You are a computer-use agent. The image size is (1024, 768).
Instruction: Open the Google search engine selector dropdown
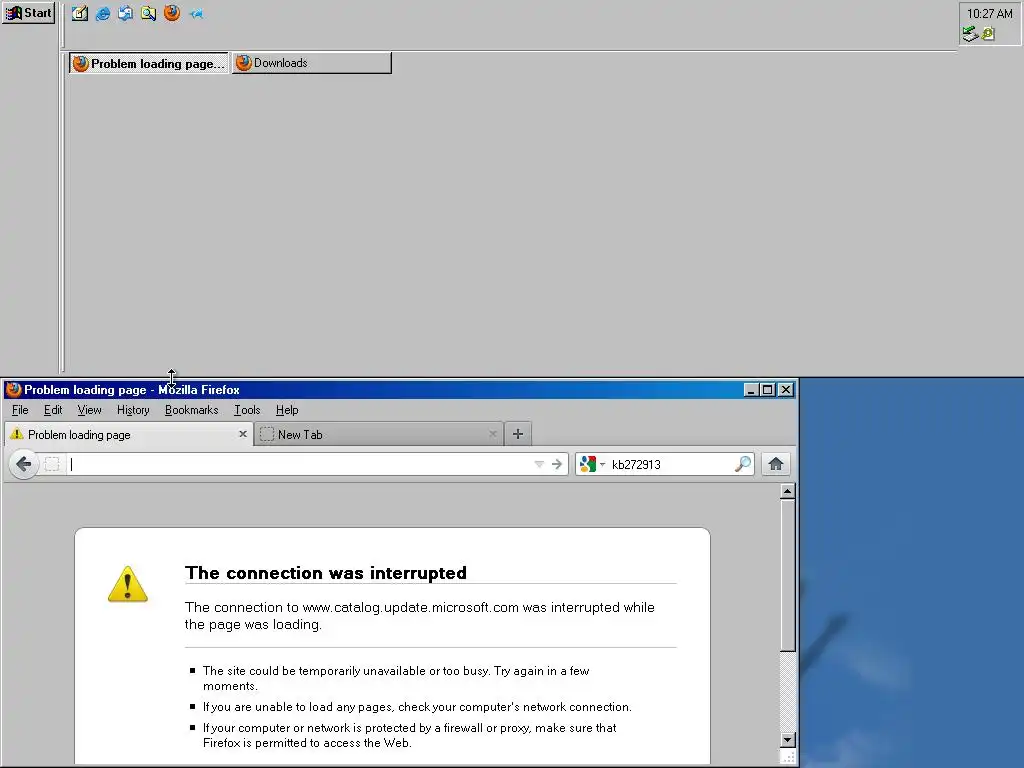(592, 464)
